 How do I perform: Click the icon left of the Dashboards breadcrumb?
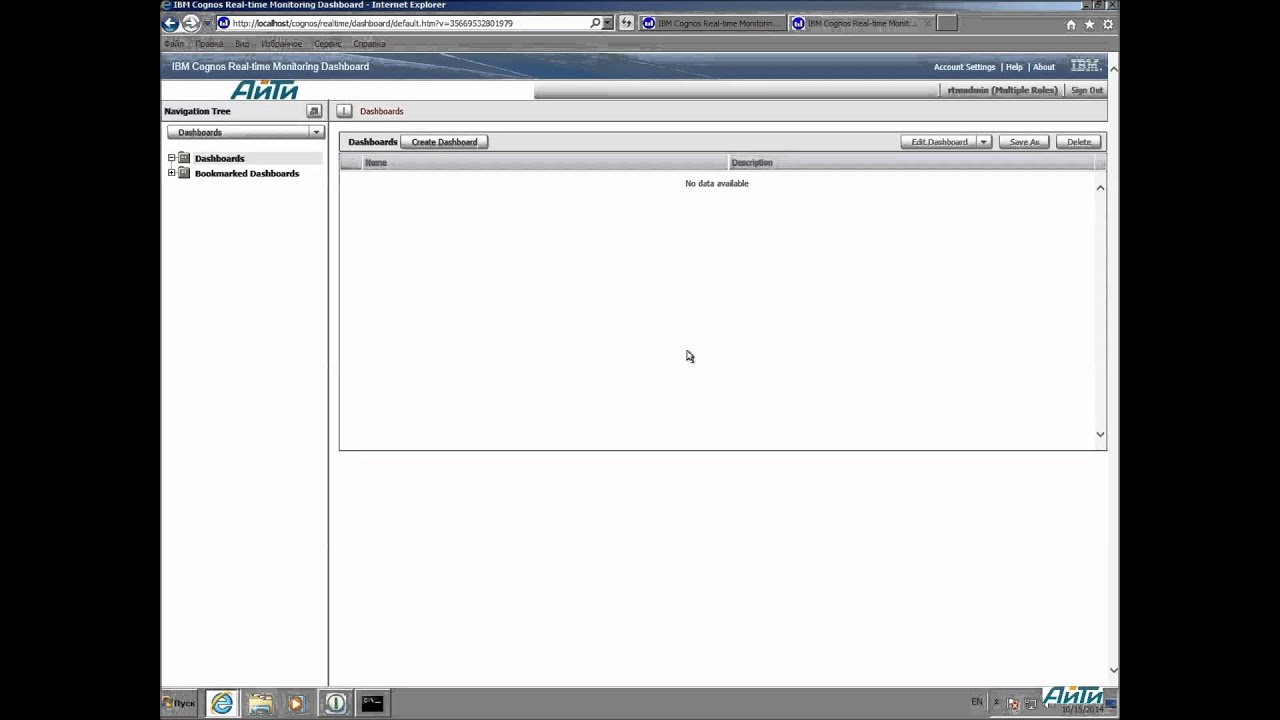click(344, 111)
